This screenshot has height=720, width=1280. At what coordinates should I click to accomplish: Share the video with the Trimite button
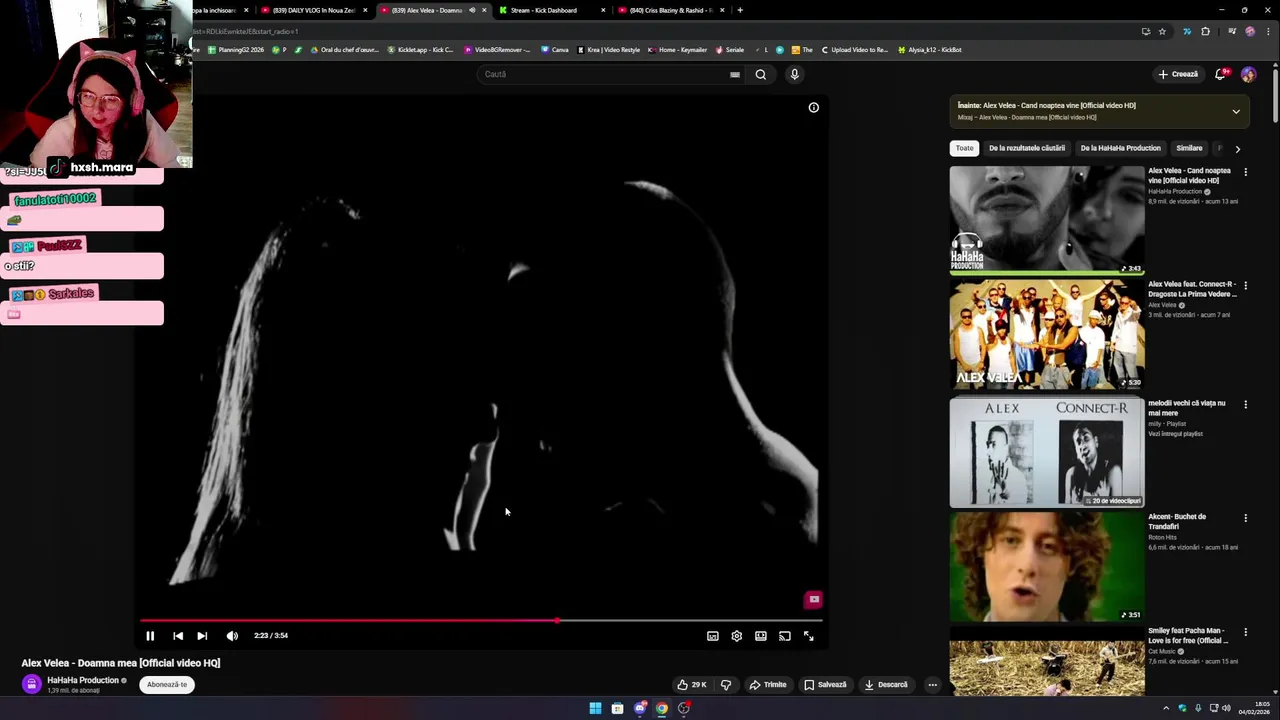point(768,685)
